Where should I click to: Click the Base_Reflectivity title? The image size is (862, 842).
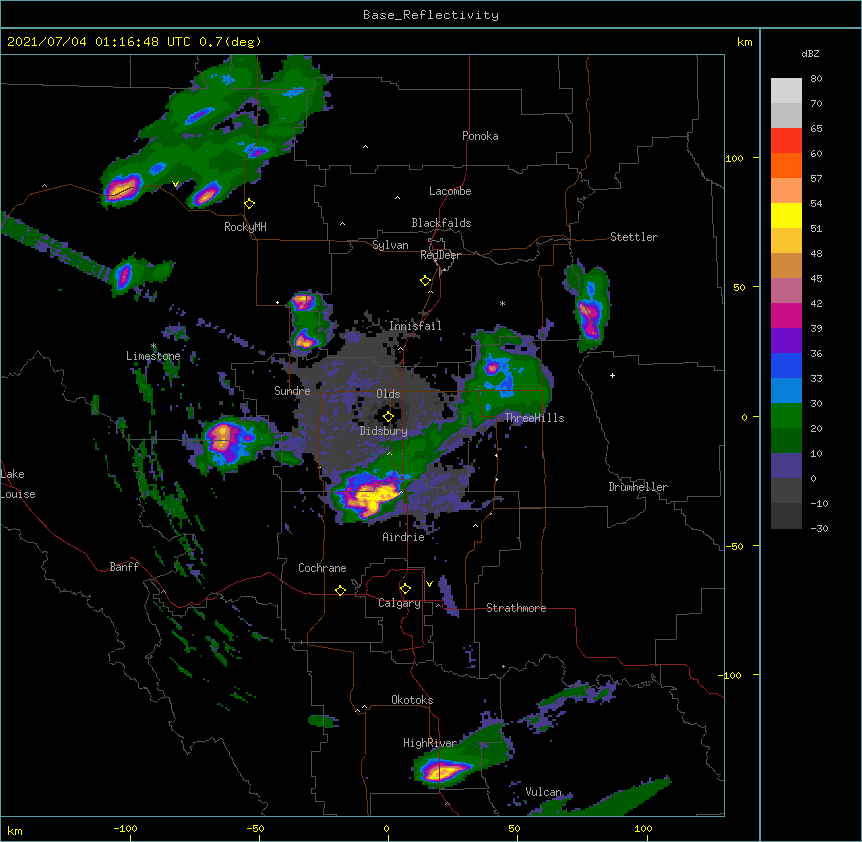pyautogui.click(x=431, y=15)
